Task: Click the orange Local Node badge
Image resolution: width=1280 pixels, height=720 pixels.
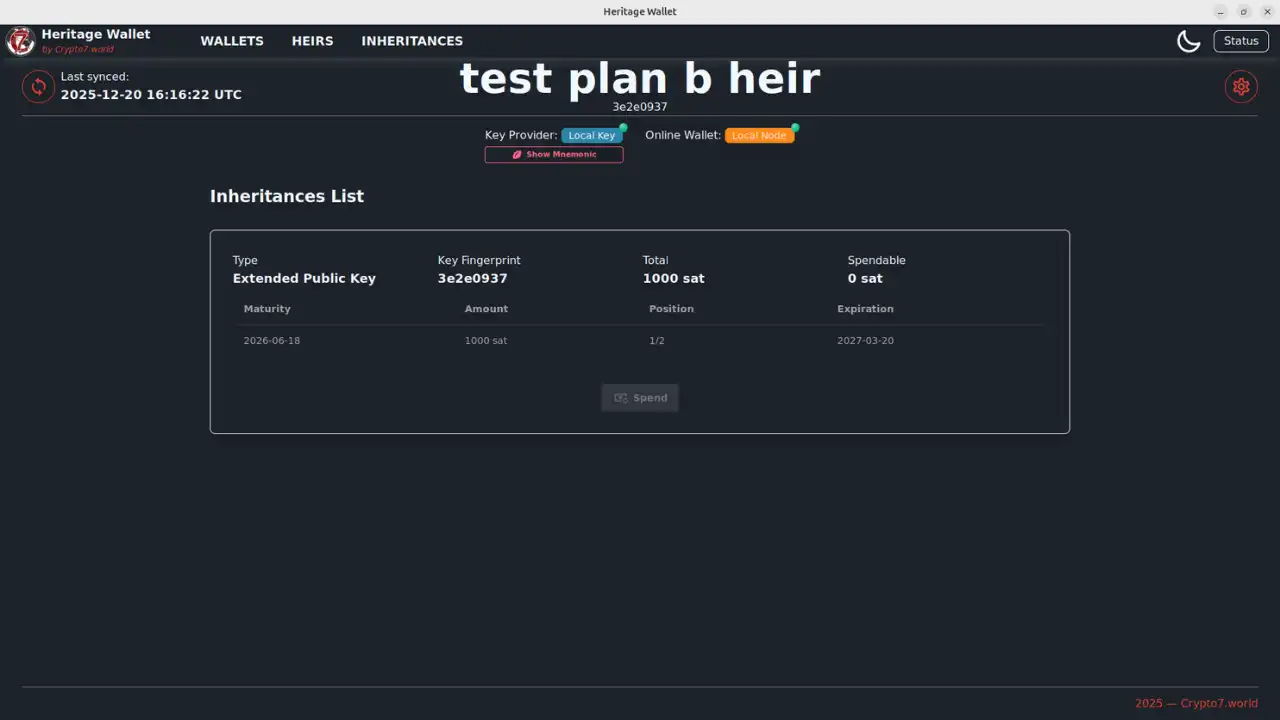Action: click(759, 136)
